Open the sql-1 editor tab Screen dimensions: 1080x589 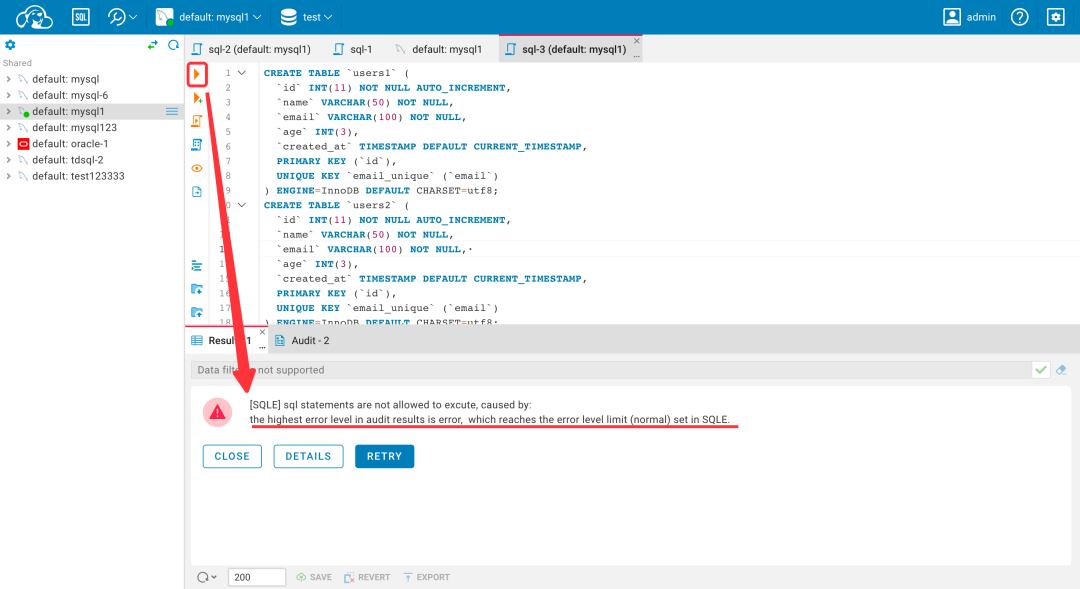click(x=360, y=47)
